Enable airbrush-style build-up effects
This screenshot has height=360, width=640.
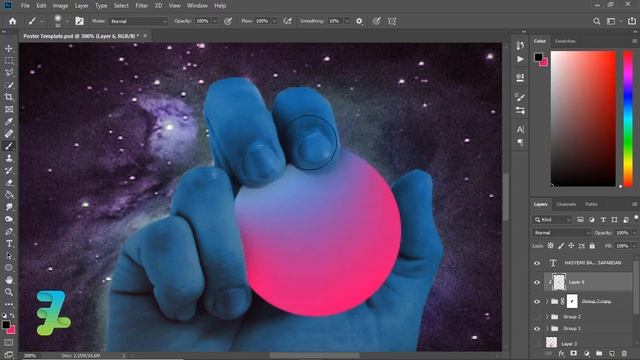point(288,21)
